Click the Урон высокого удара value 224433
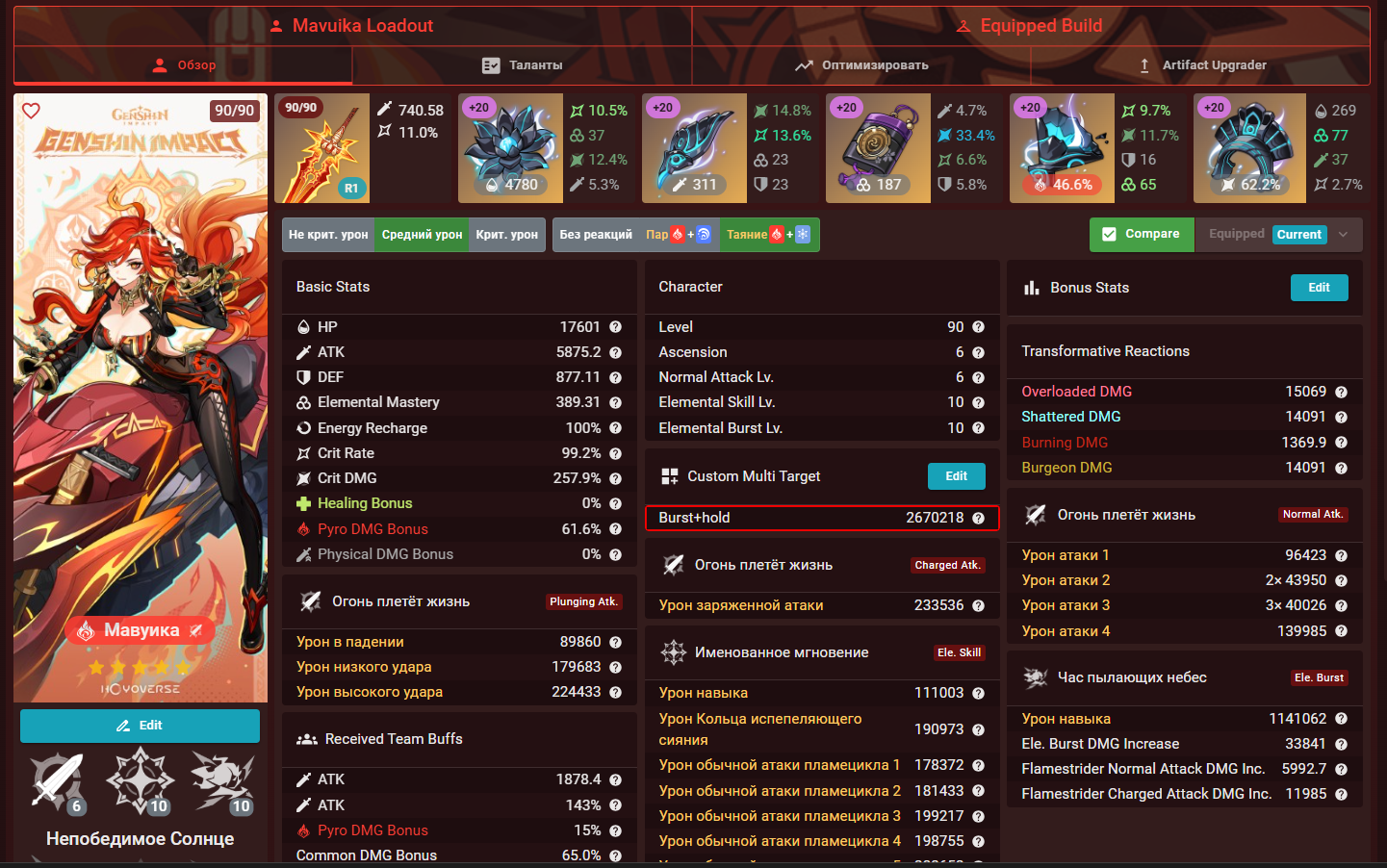 (576, 692)
